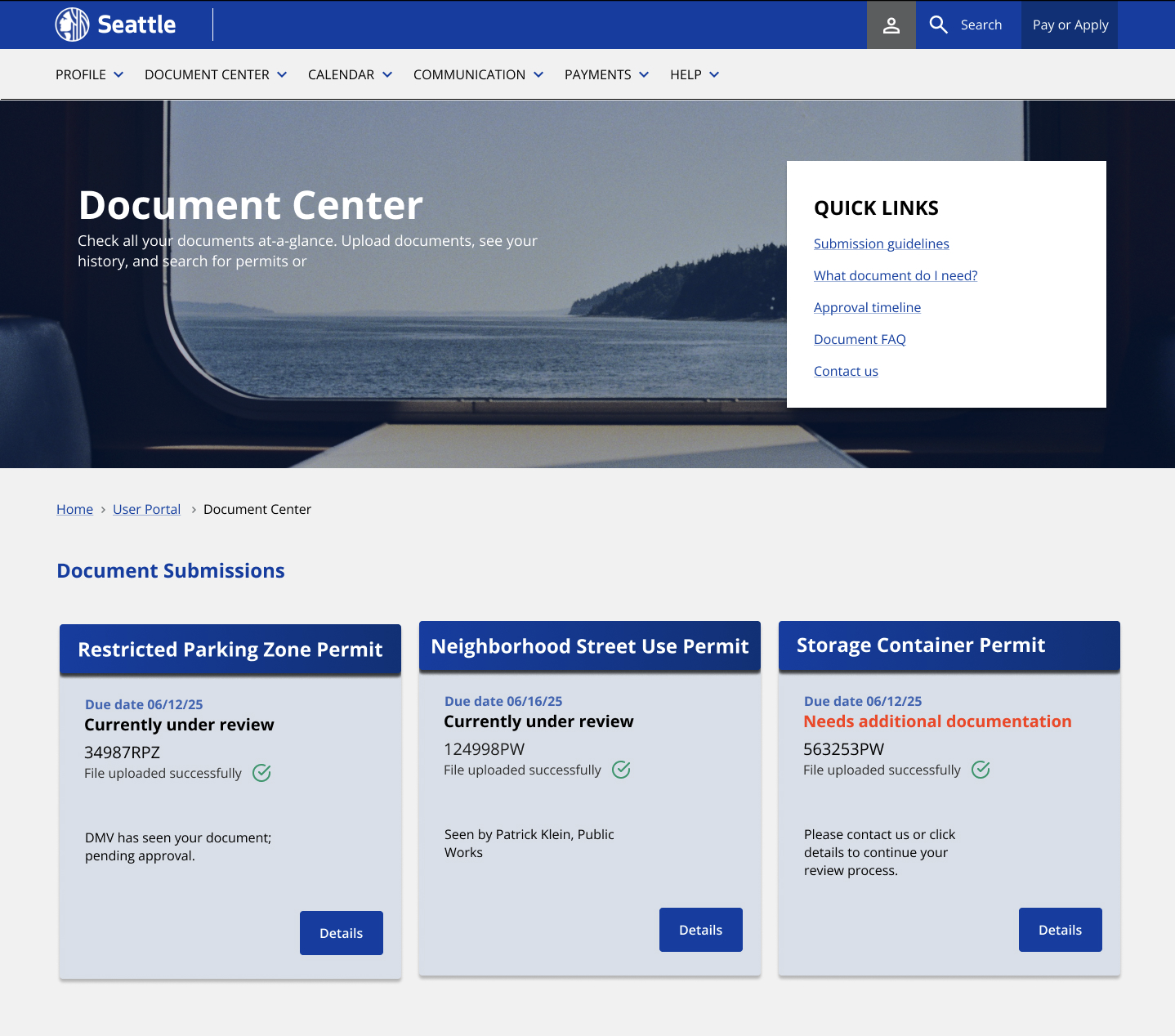Click the Seattle city logo icon
This screenshot has width=1175, height=1036.
pyautogui.click(x=72, y=25)
